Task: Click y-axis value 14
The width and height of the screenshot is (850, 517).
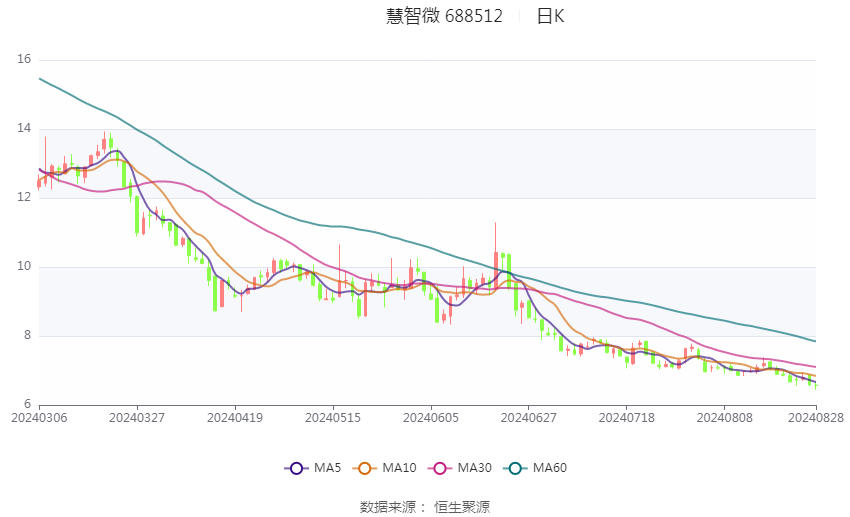Action: click(x=24, y=128)
